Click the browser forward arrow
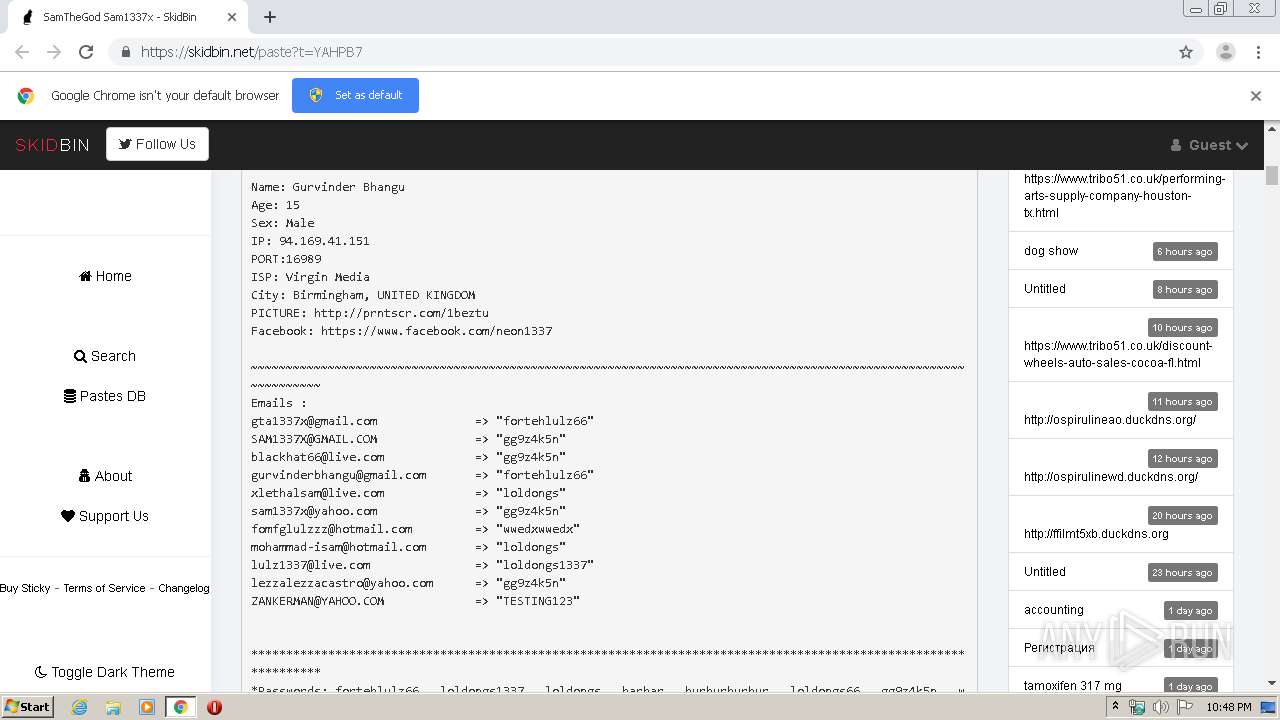 (54, 52)
